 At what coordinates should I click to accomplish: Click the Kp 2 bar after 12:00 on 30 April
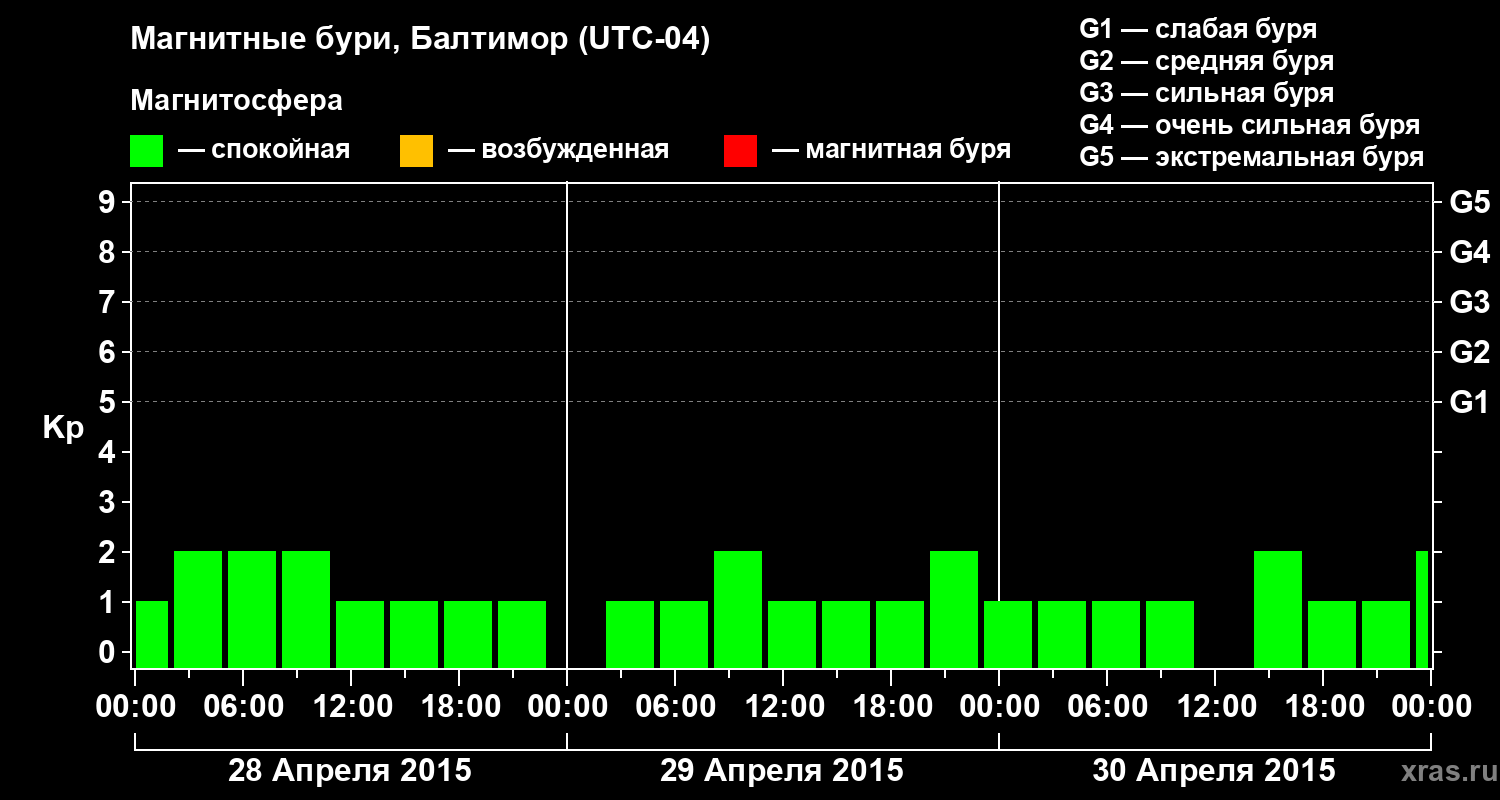pos(1278,609)
